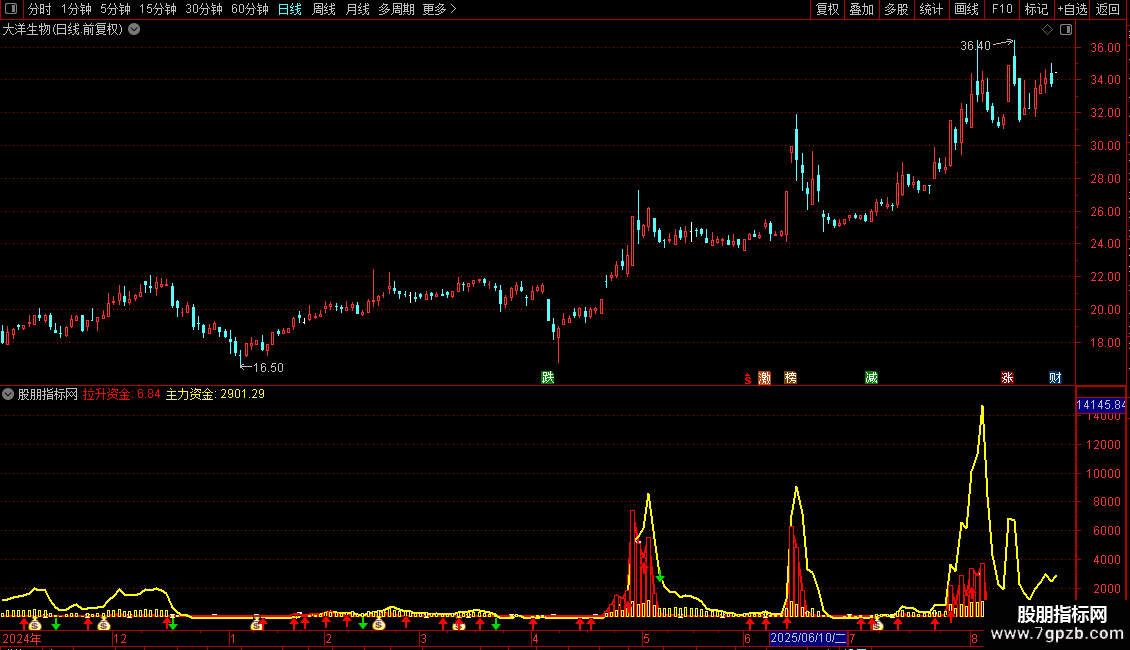Open the 涨 event marker on chart
Image resolution: width=1130 pixels, height=650 pixels.
coord(1007,378)
